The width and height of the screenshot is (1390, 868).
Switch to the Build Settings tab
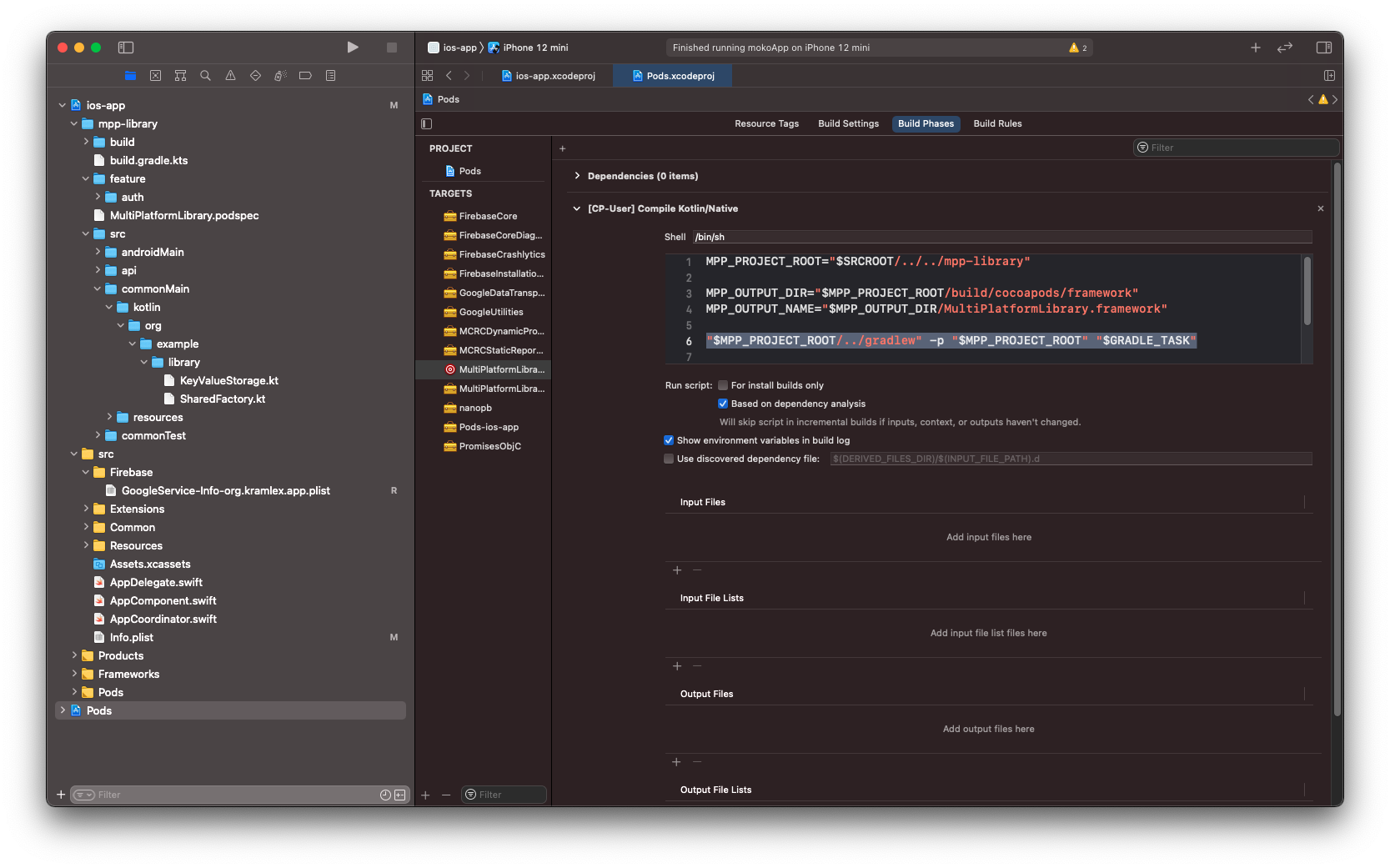(848, 124)
